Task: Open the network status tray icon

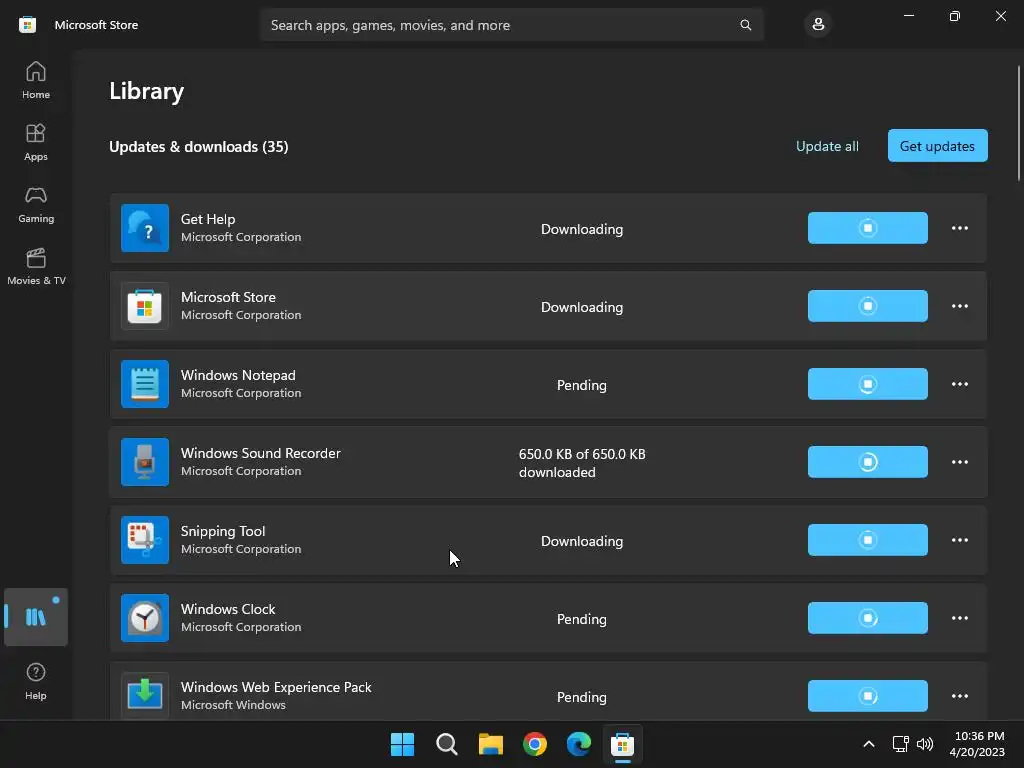Action: click(x=901, y=744)
